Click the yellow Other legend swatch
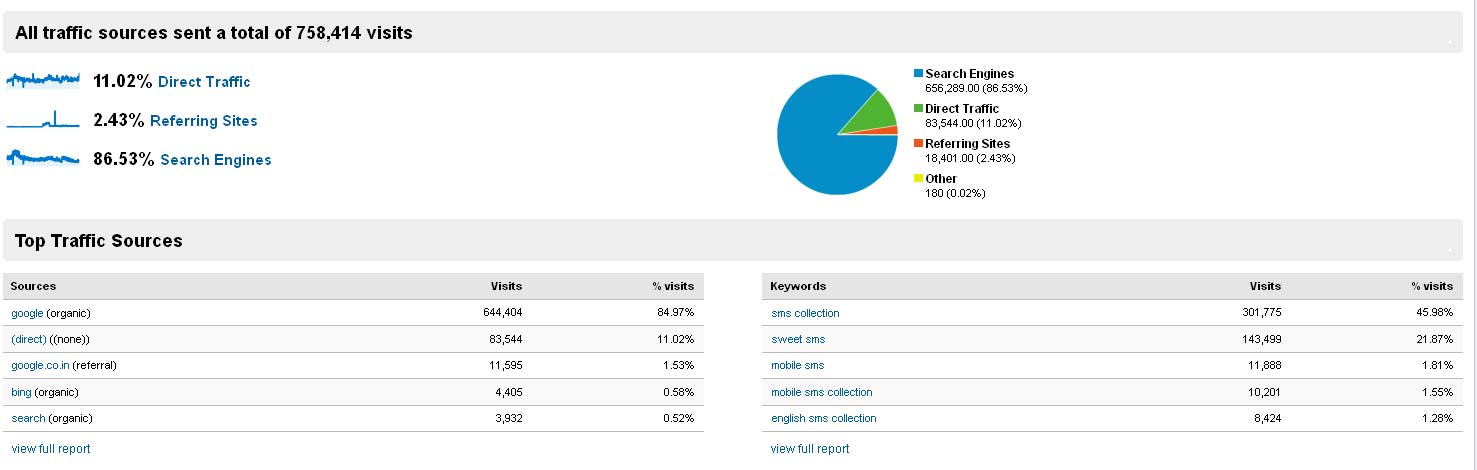 pos(918,179)
